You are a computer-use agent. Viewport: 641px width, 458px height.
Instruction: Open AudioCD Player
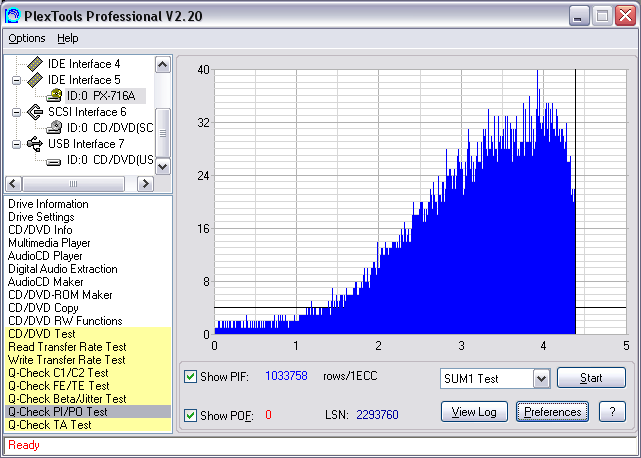coord(45,256)
